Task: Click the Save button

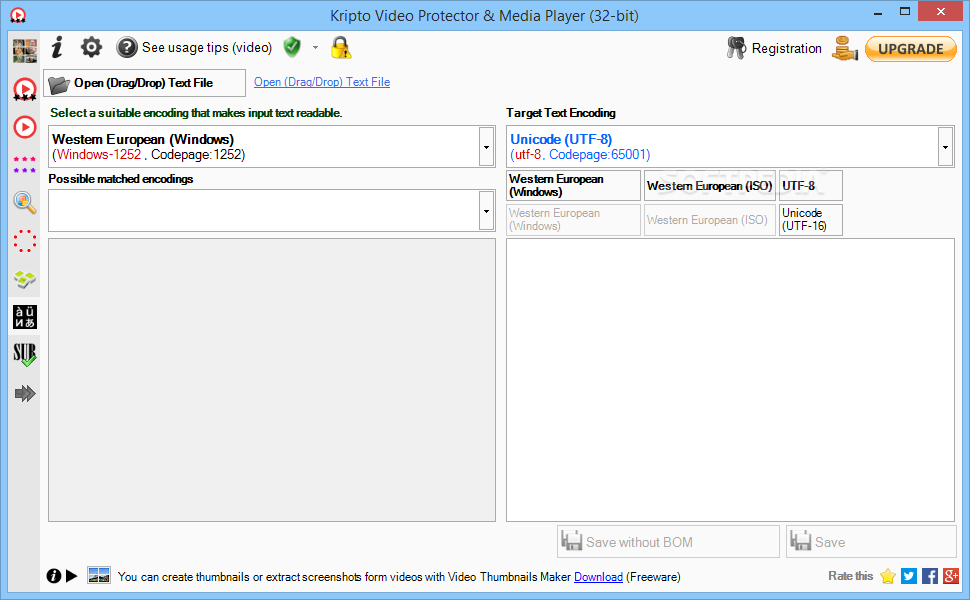Action: [871, 542]
